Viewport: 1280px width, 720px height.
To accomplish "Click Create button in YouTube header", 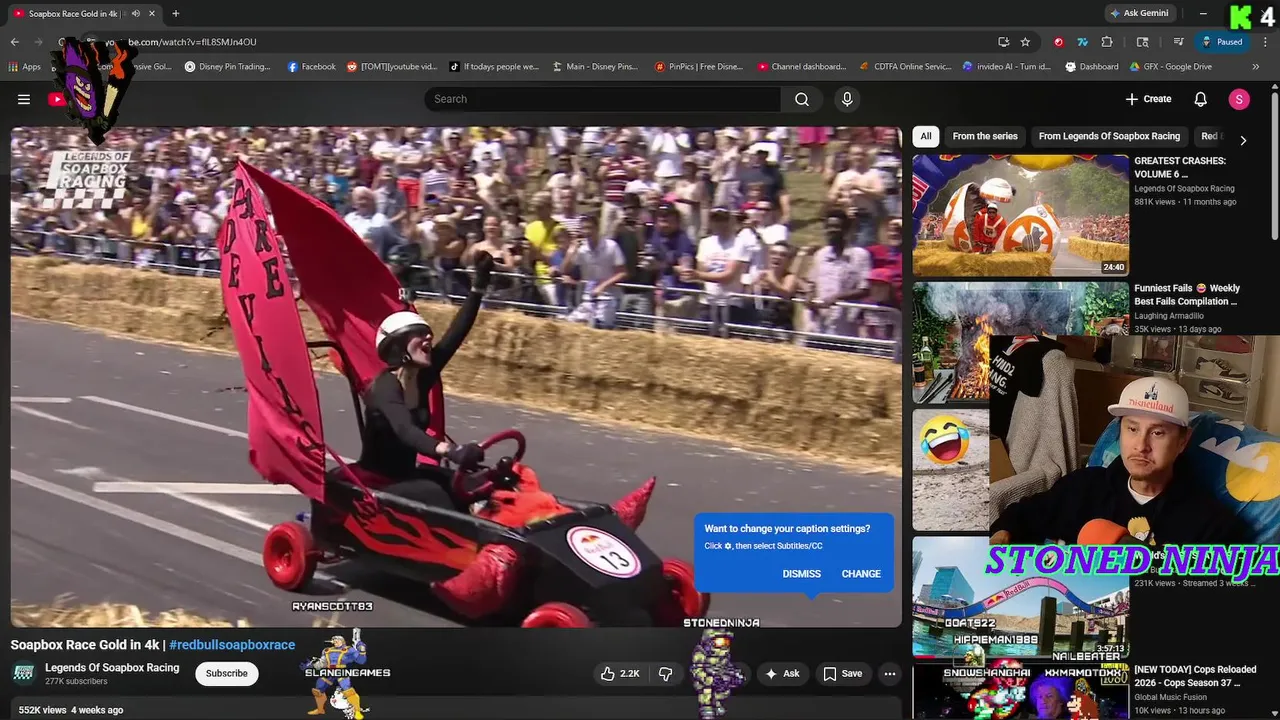I will point(1148,99).
